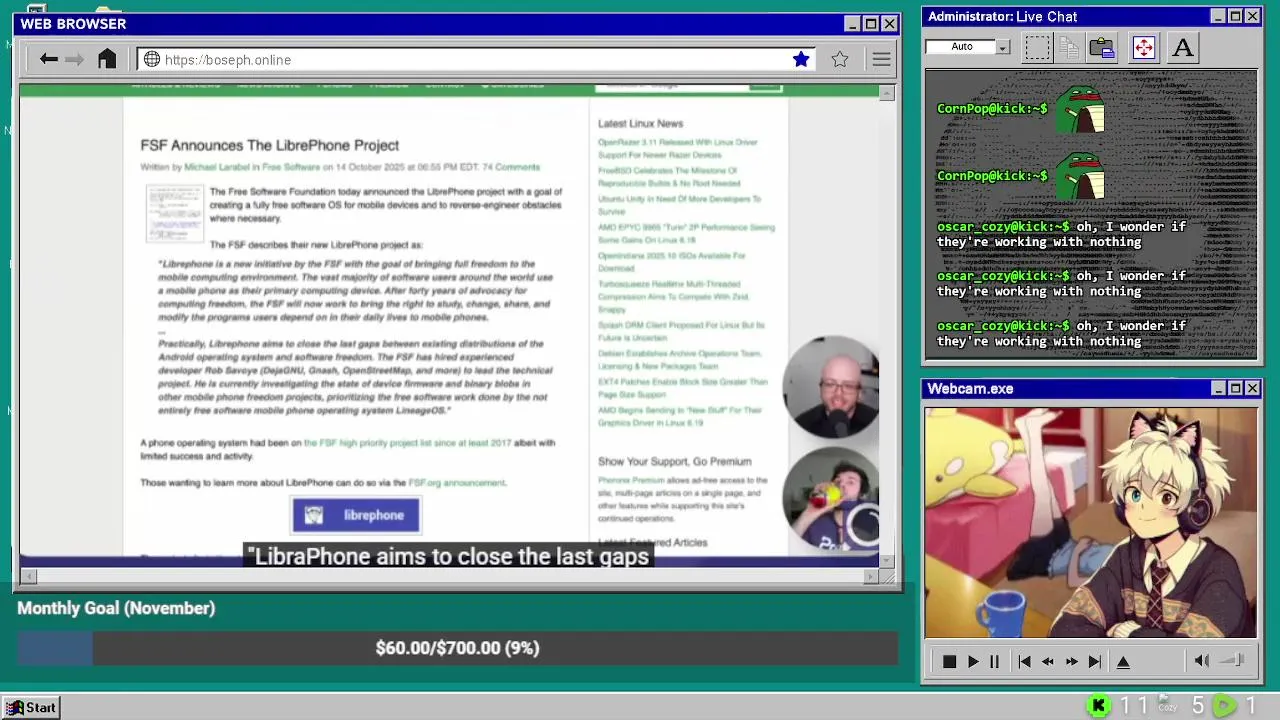Expand the Auto dropdown in Live Chat

[x=1003, y=47]
